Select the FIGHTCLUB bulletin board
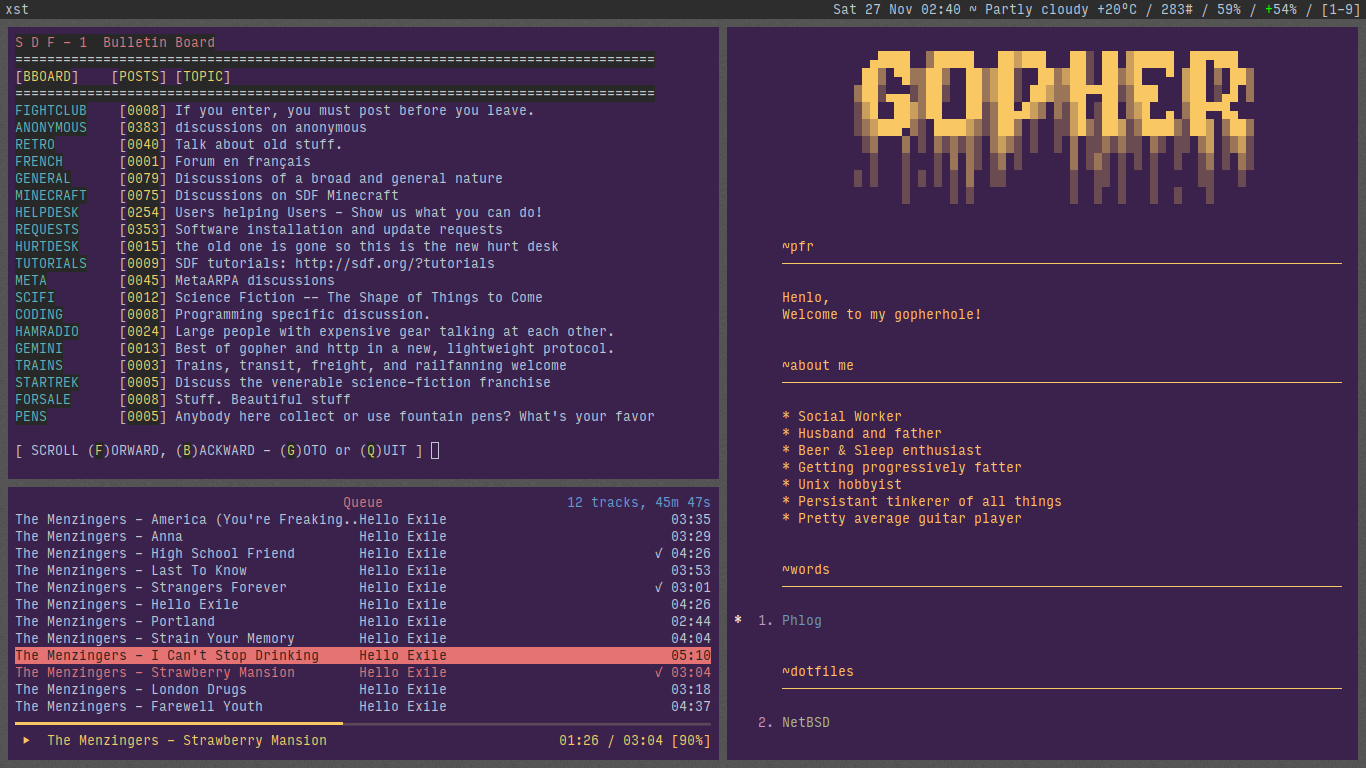 click(51, 111)
